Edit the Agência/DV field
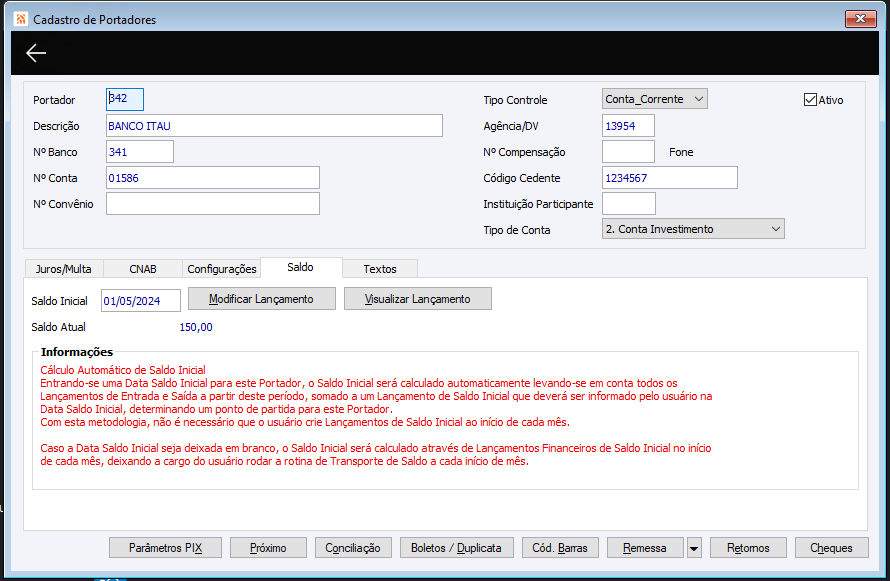The height and width of the screenshot is (581, 890). pos(628,125)
